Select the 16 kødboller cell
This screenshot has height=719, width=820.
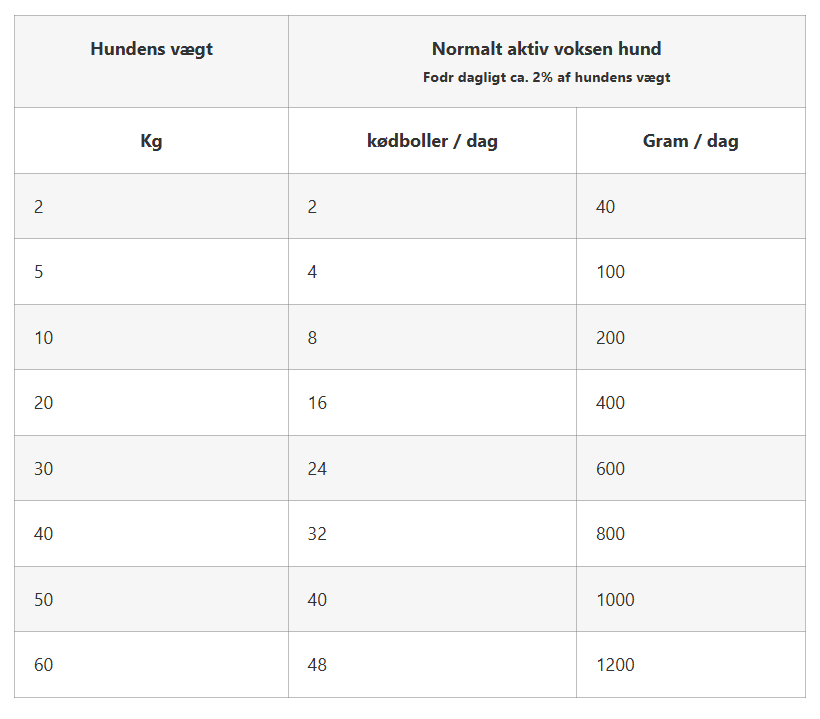tap(432, 403)
